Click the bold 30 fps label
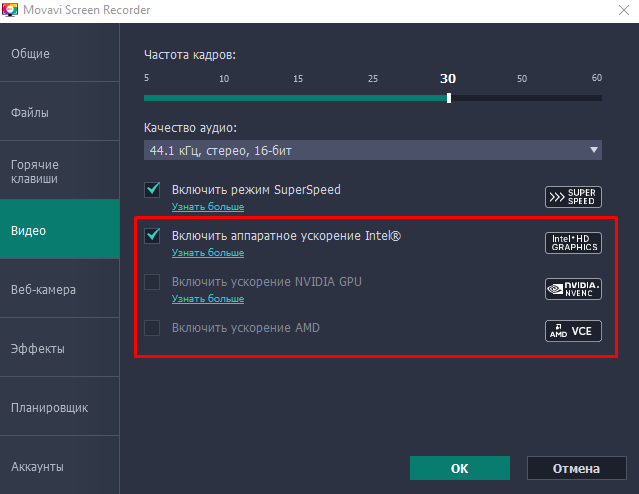This screenshot has height=494, width=639. [448, 78]
